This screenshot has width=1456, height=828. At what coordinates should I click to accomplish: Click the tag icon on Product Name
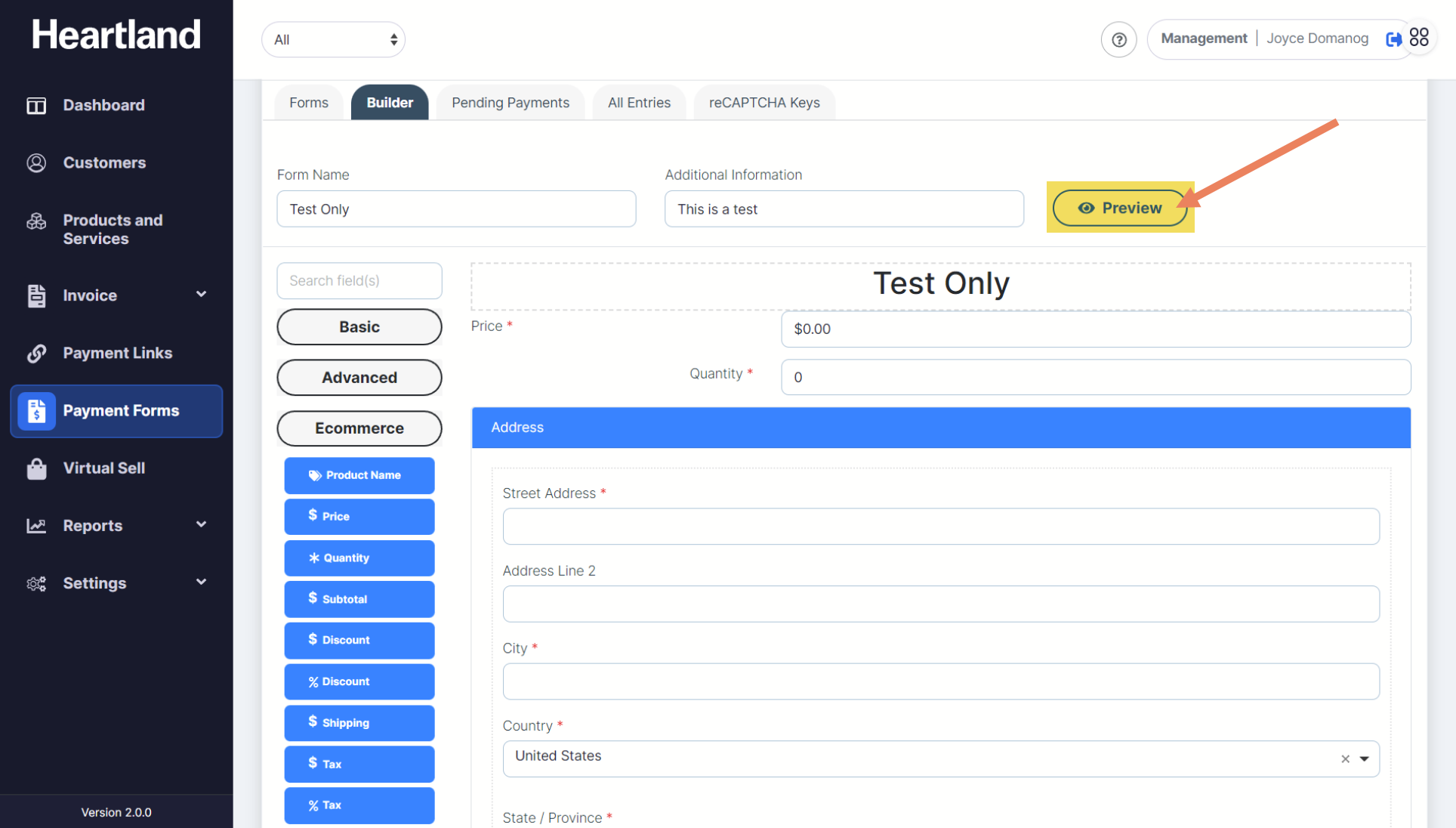315,476
